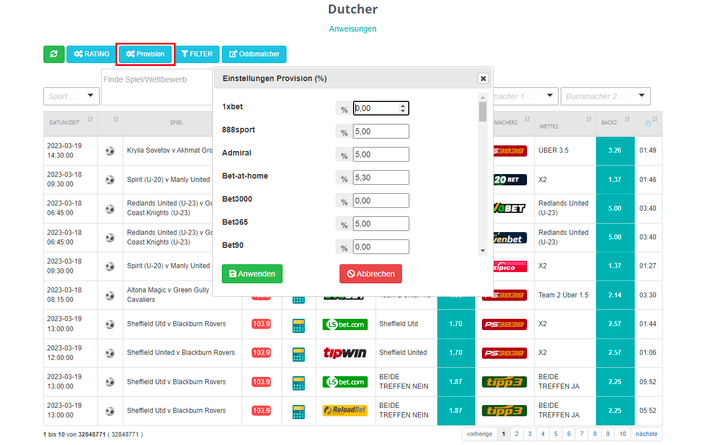Edit the Admiral commission field
The image size is (719, 445).
pos(381,155)
